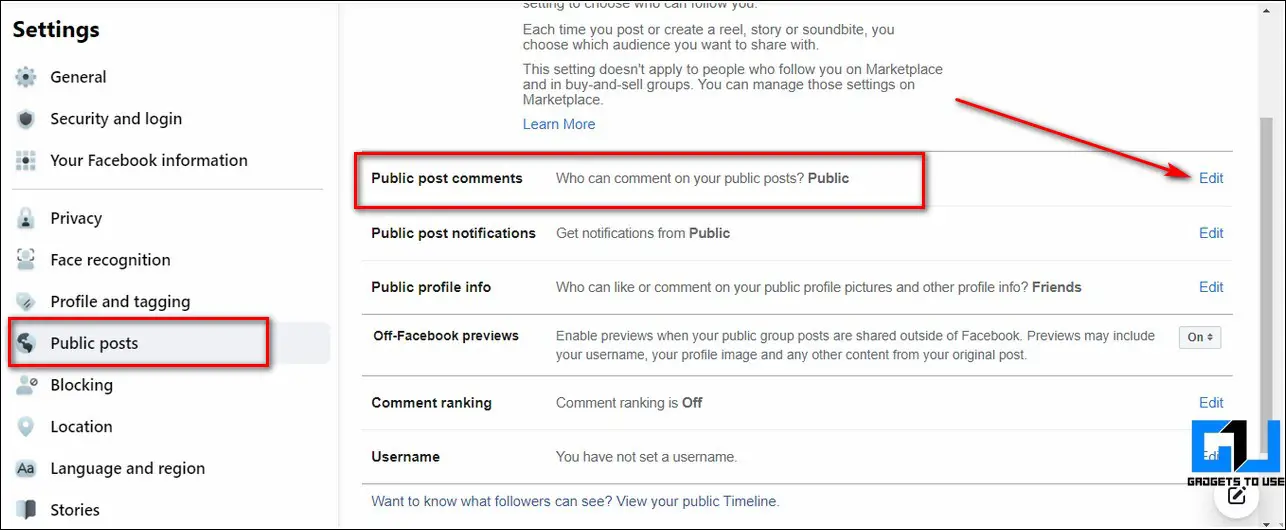Click the Learn More link
1286x530 pixels.
(x=559, y=124)
